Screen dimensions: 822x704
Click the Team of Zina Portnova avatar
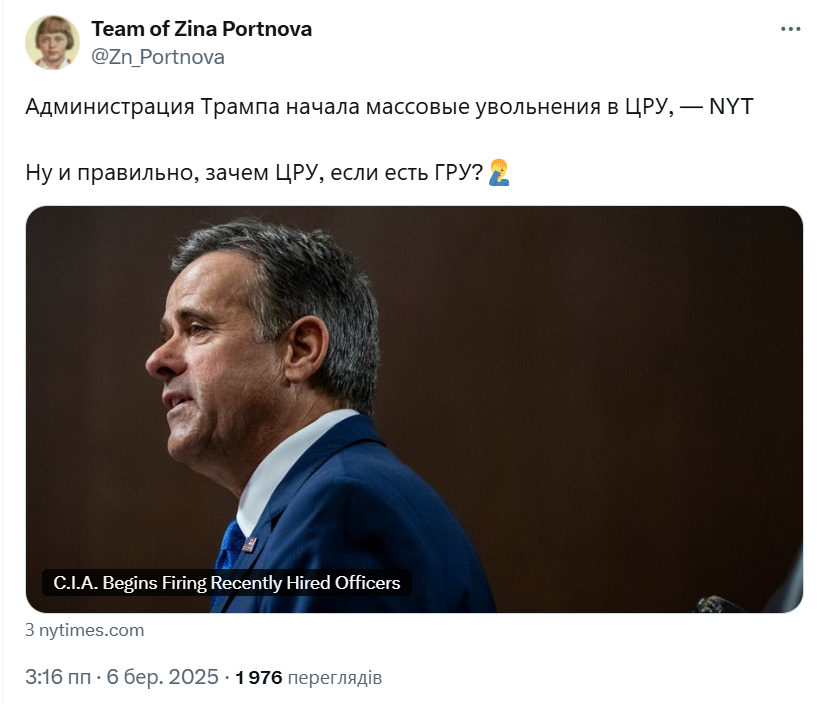coord(52,43)
